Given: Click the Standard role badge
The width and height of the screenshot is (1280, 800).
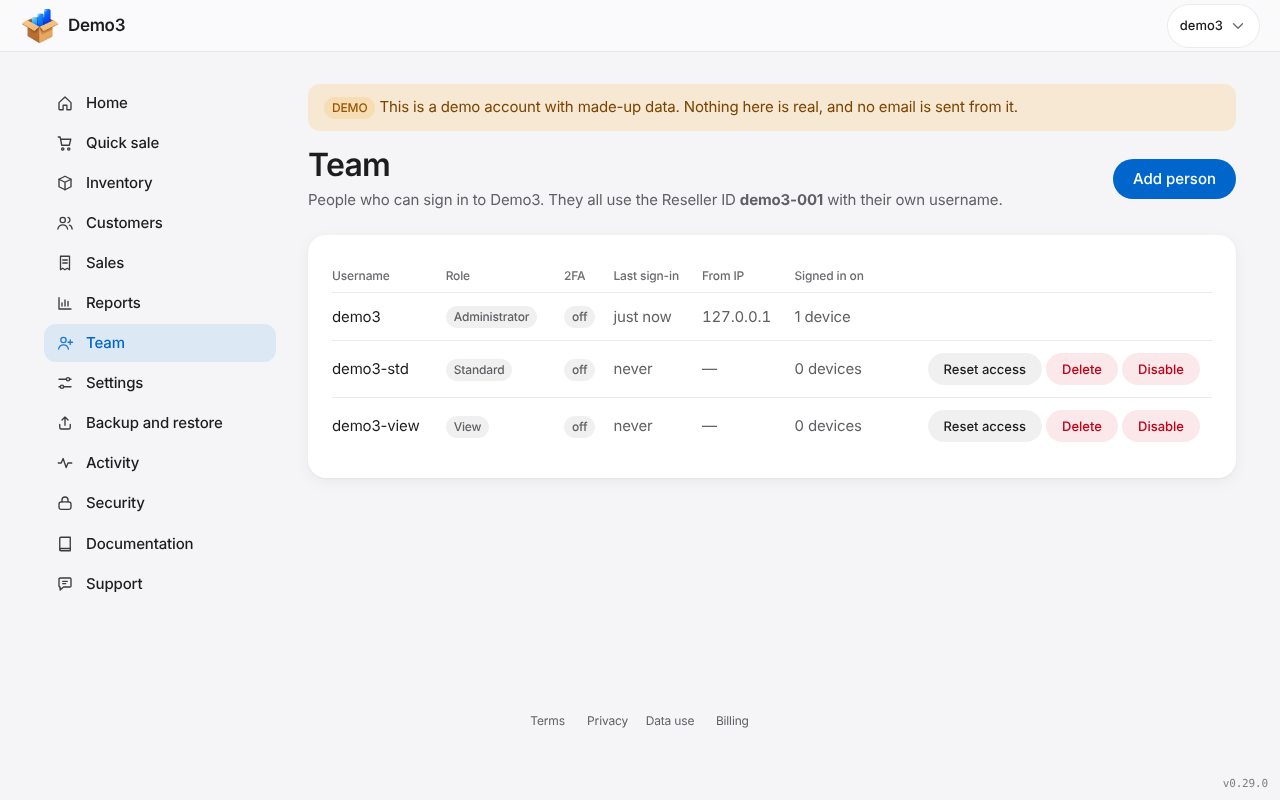Looking at the screenshot, I should click(479, 370).
